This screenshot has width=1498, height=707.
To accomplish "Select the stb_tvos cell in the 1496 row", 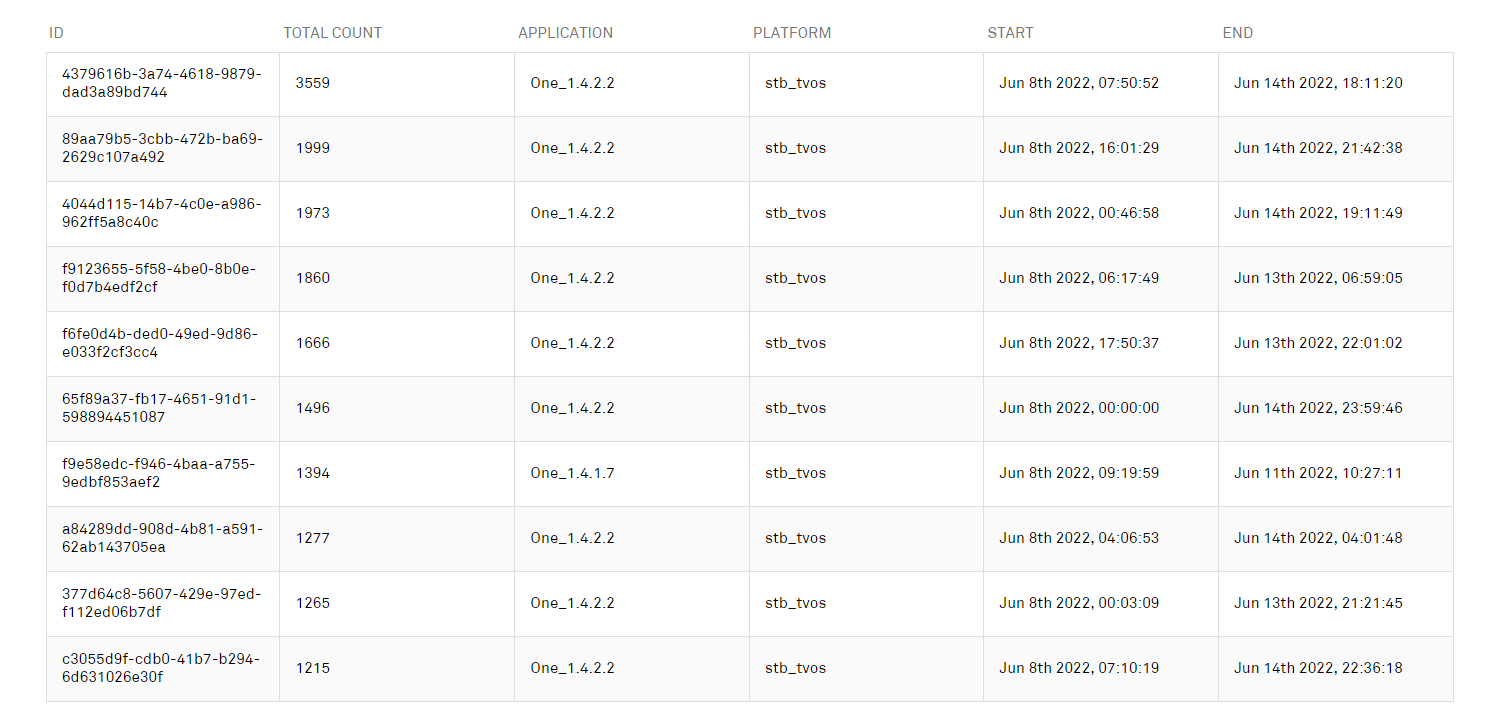I will pyautogui.click(x=795, y=408).
